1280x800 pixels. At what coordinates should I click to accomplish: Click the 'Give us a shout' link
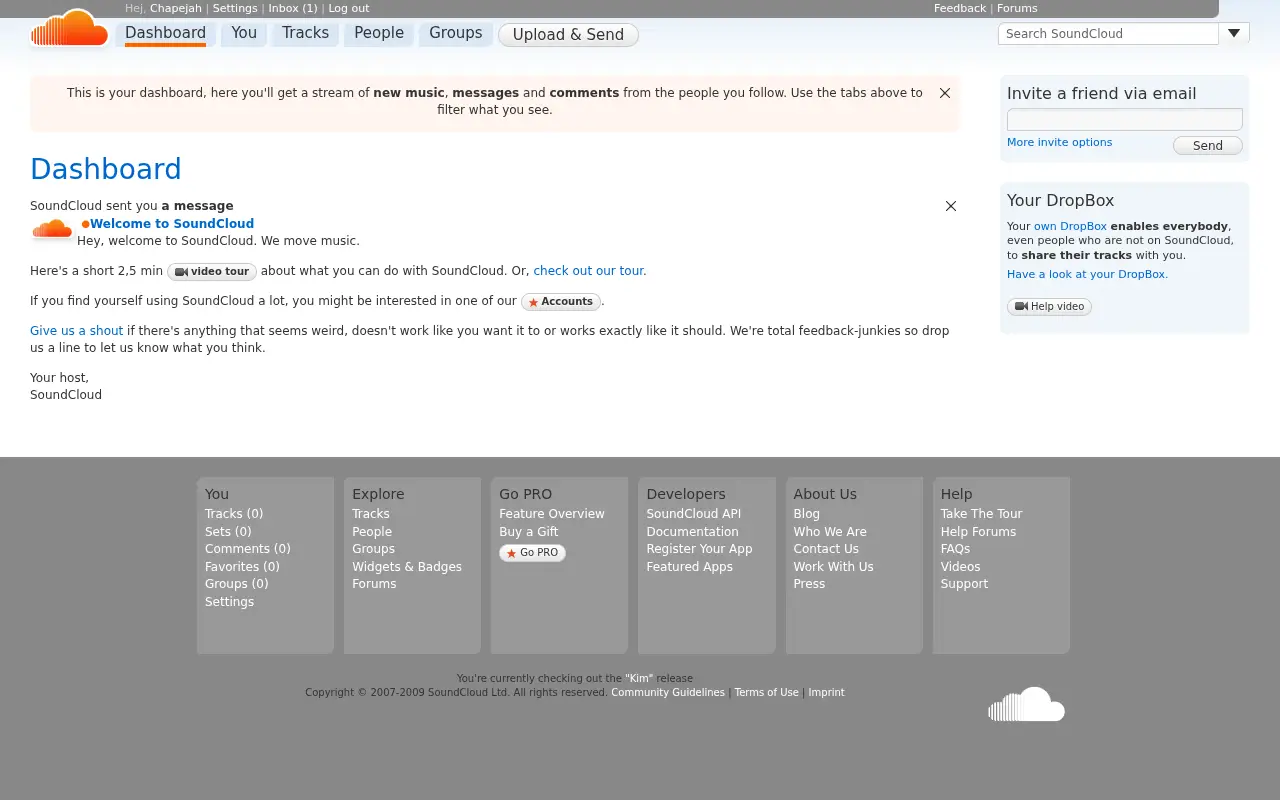click(77, 331)
